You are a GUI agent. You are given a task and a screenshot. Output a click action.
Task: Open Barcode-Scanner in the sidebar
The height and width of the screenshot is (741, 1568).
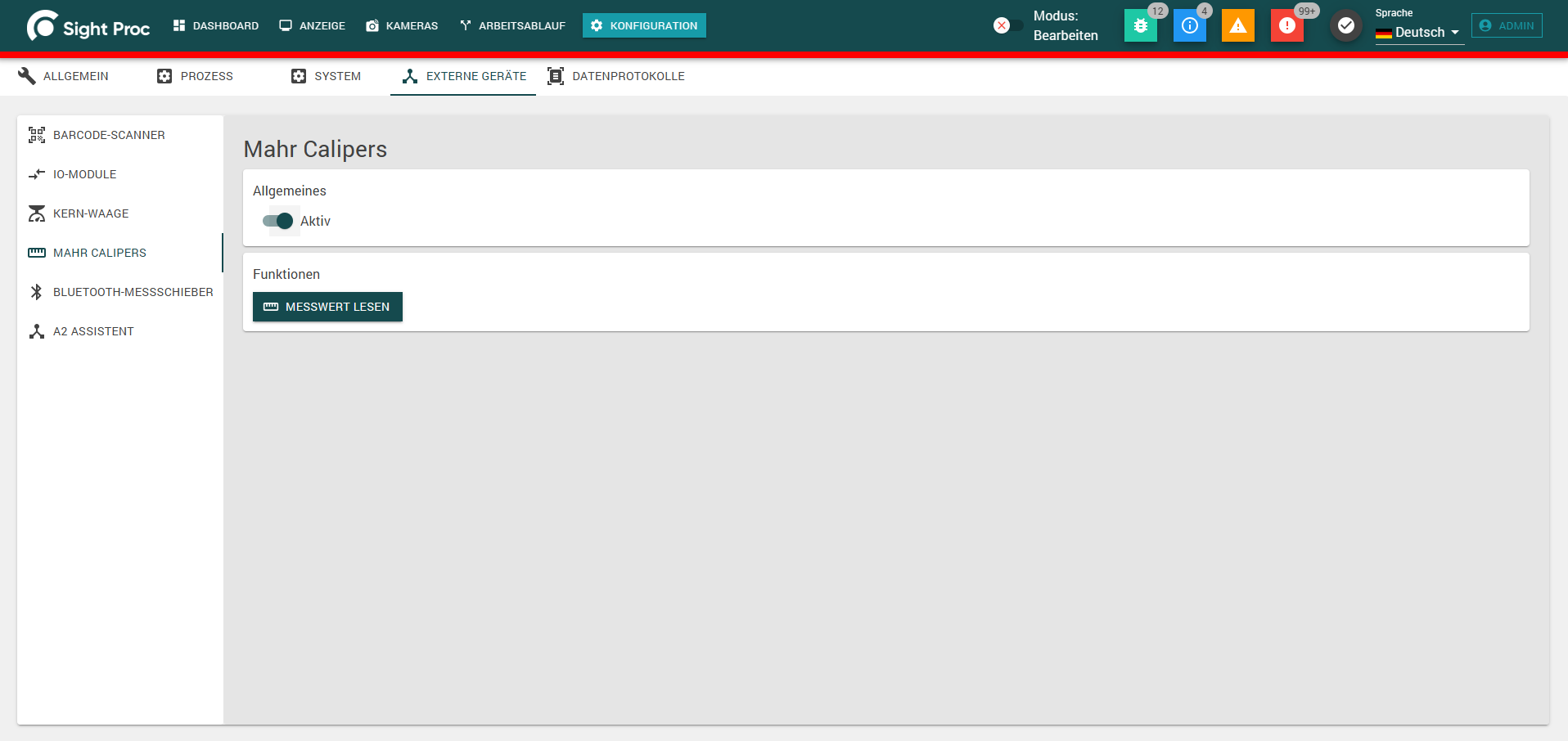click(x=120, y=135)
